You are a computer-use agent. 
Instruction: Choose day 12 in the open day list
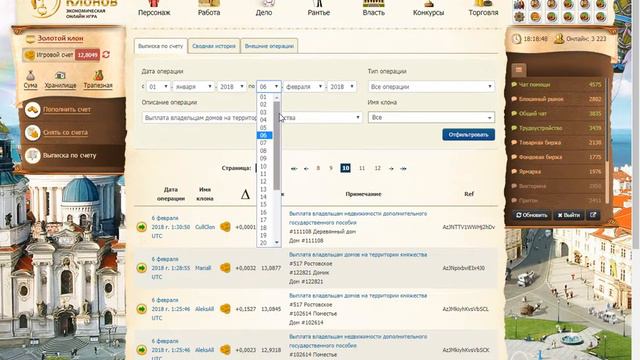tap(264, 182)
